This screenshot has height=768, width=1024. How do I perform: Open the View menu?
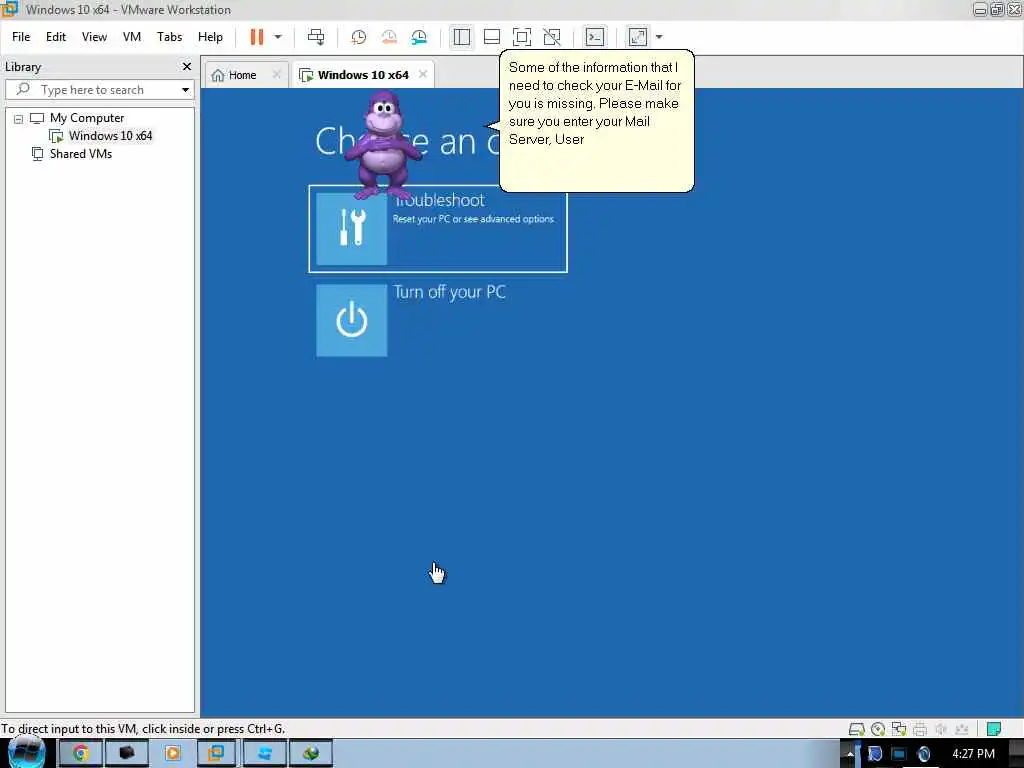94,37
